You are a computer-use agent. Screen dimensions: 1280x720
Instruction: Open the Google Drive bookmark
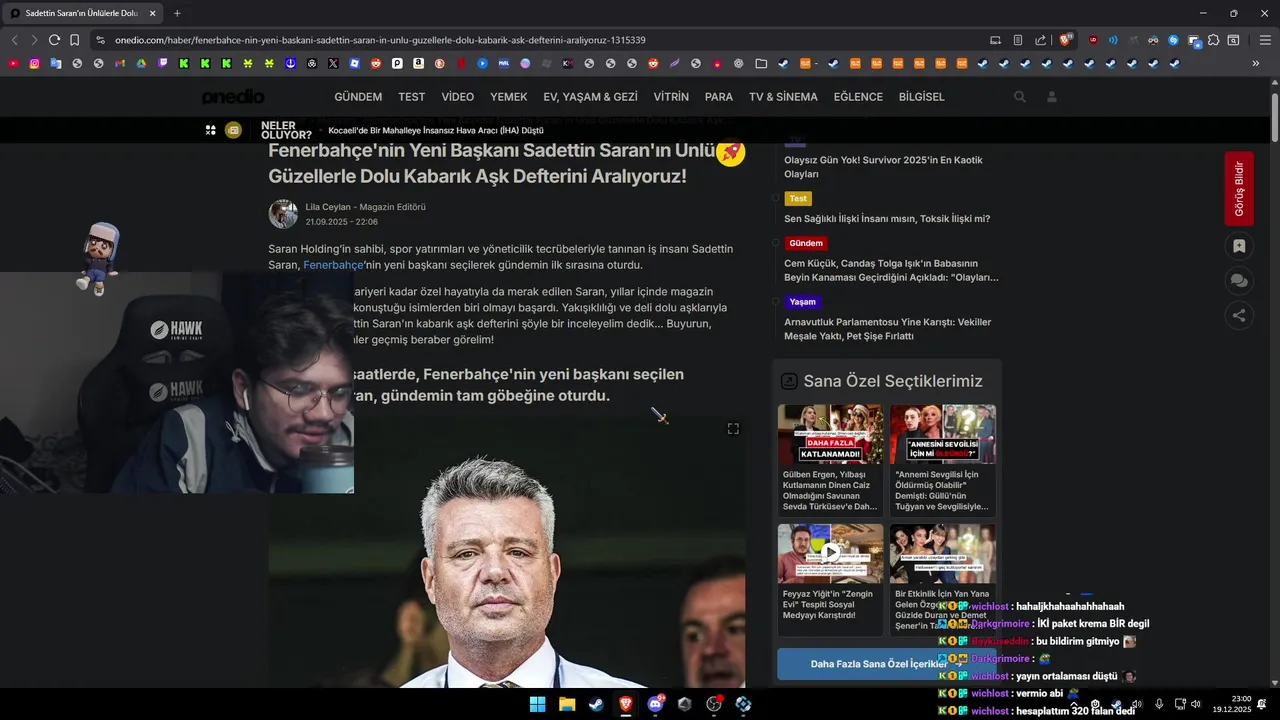[141, 63]
